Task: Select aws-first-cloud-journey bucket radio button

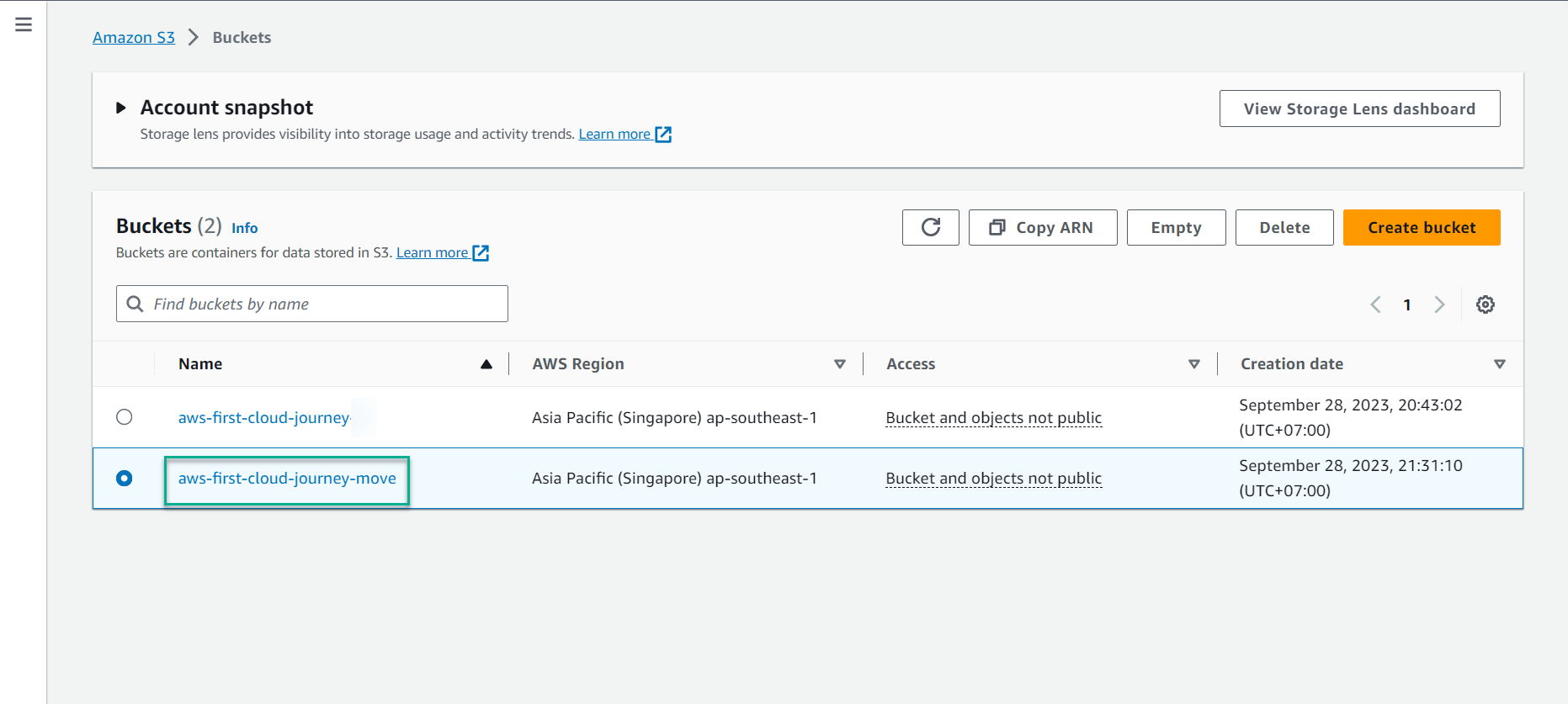Action: click(x=125, y=417)
